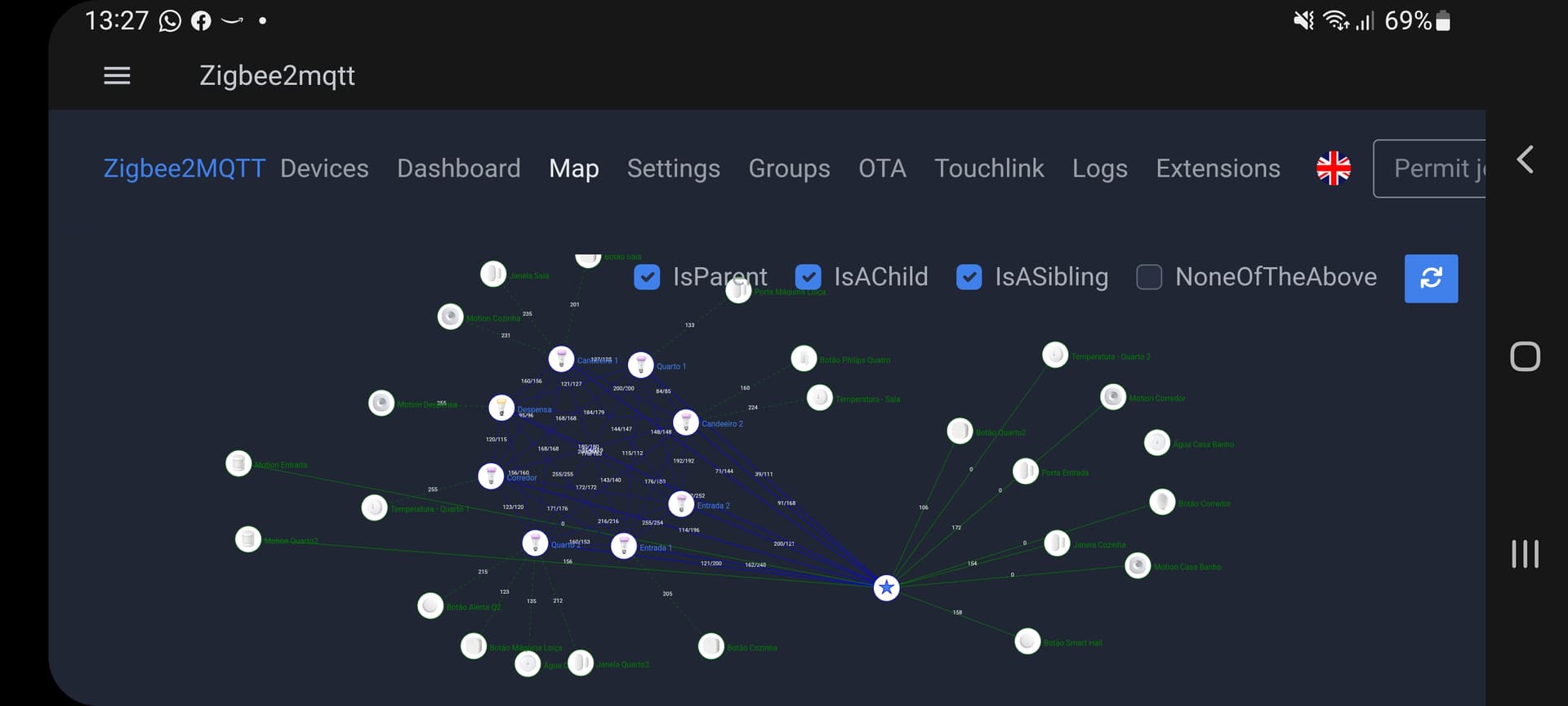Select the Agua Casa Banho node
The width and height of the screenshot is (1568, 706).
tap(1157, 443)
